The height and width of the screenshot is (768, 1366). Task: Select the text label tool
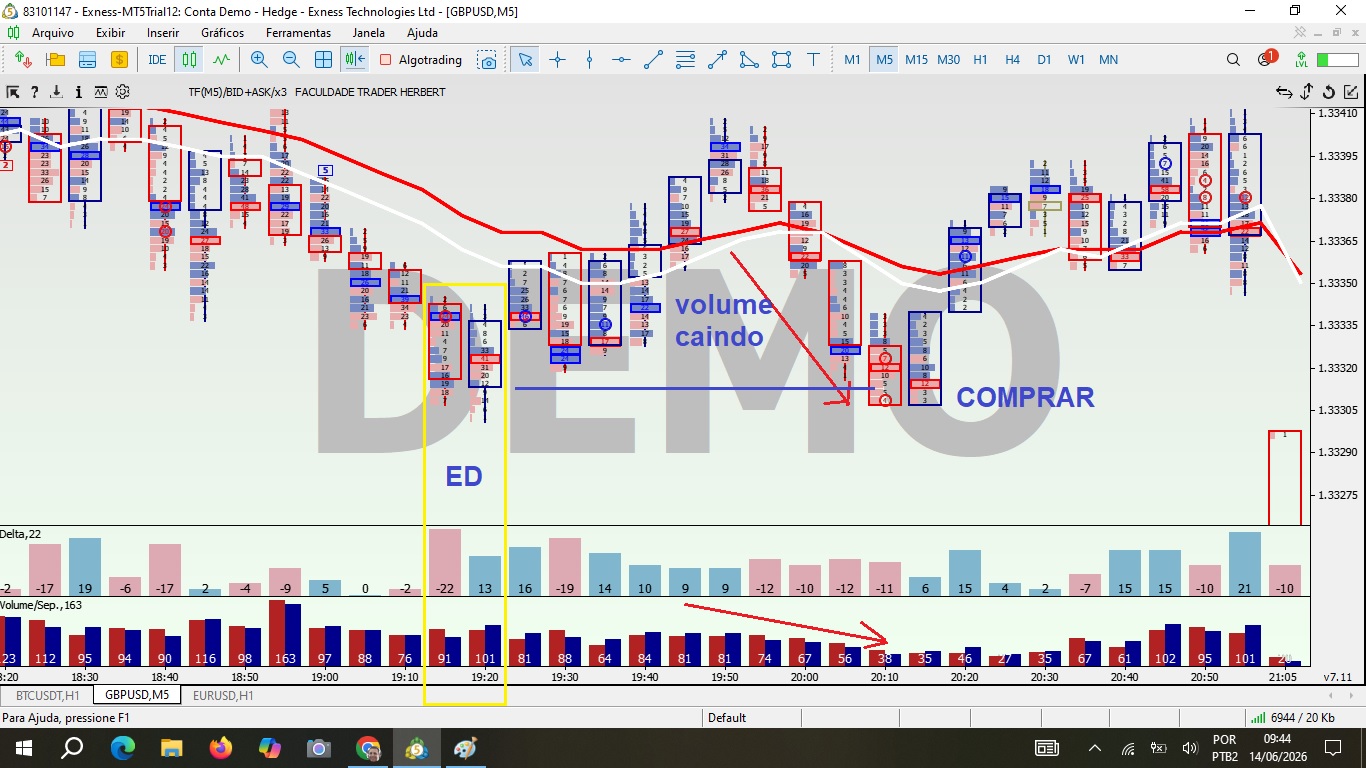point(813,60)
